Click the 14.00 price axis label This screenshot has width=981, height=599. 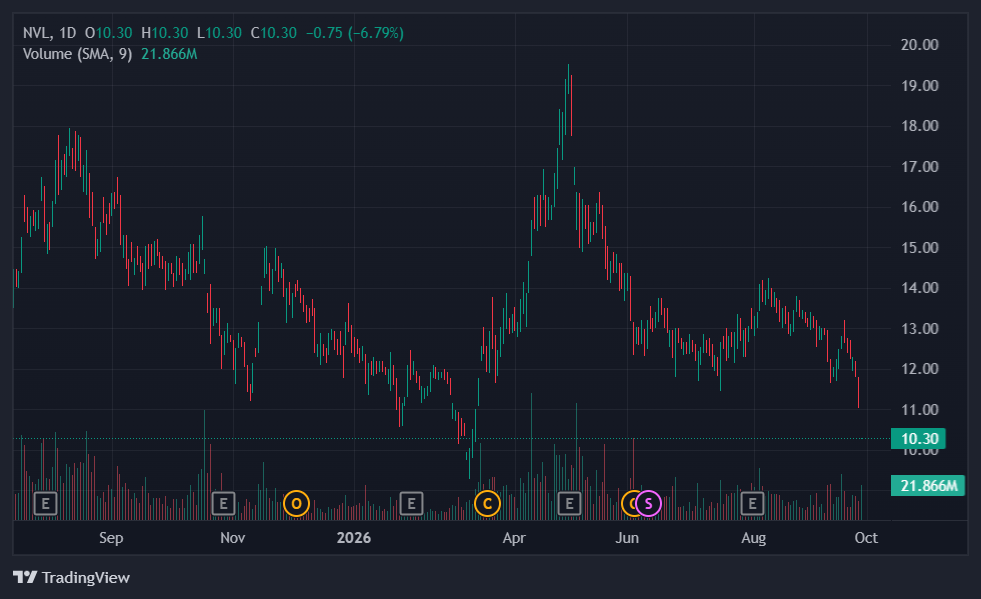[920, 288]
